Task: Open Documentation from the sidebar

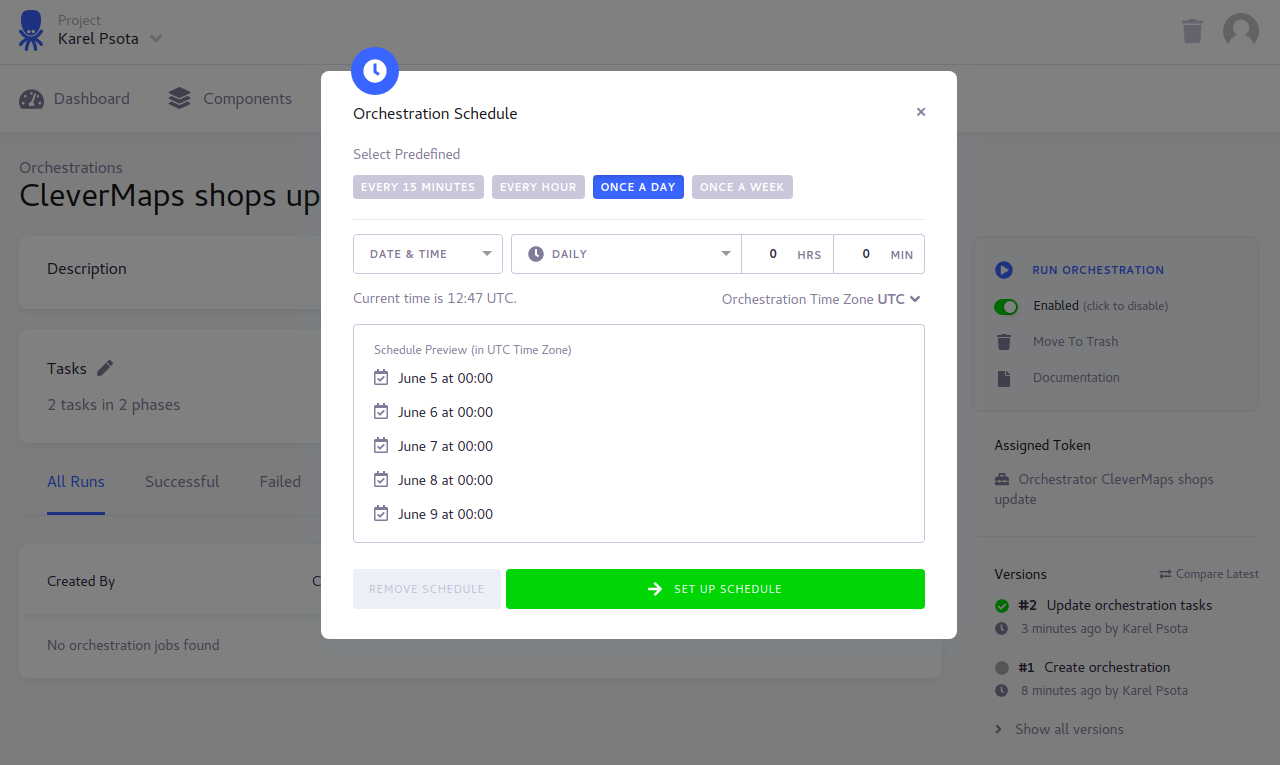Action: tap(1075, 378)
